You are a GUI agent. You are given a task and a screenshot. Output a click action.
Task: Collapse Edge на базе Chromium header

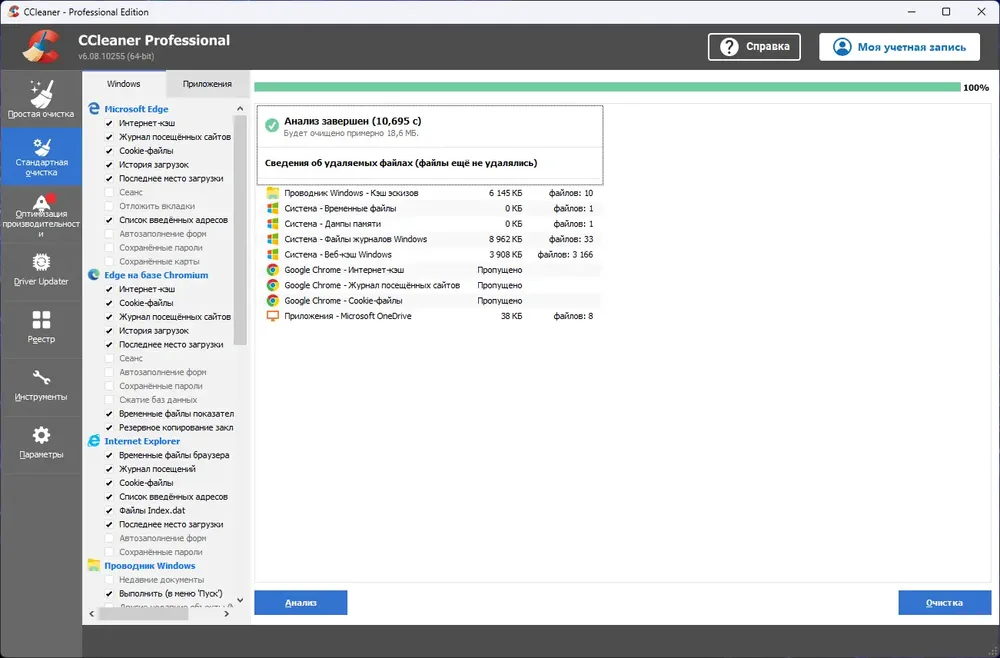[x=156, y=275]
